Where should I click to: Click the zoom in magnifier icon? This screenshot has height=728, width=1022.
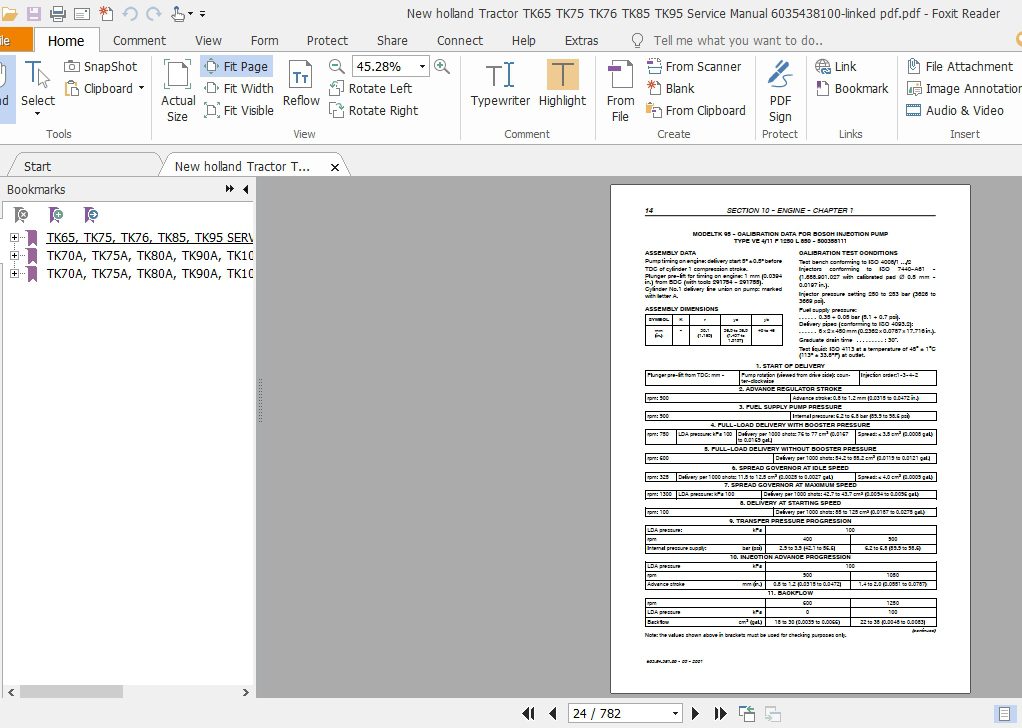pyautogui.click(x=441, y=66)
